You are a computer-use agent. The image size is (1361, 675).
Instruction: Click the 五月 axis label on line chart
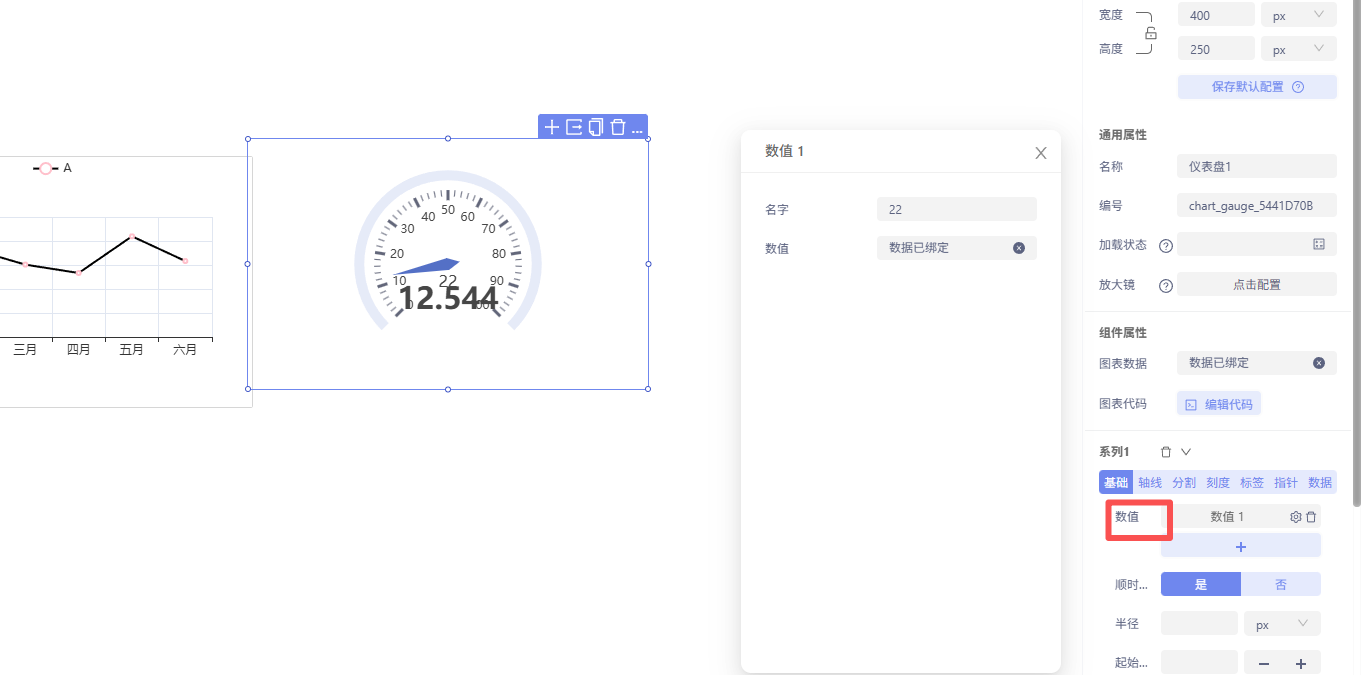[131, 349]
